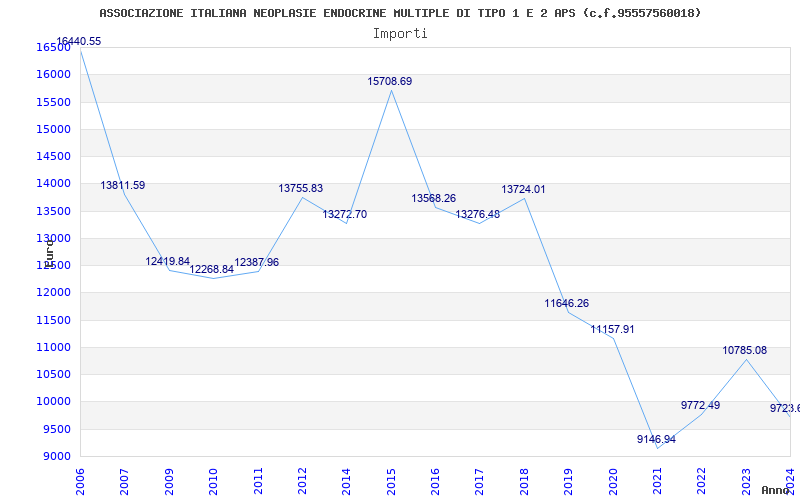Click the 12387.96 data label
The width and height of the screenshot is (800, 500).
(257, 263)
